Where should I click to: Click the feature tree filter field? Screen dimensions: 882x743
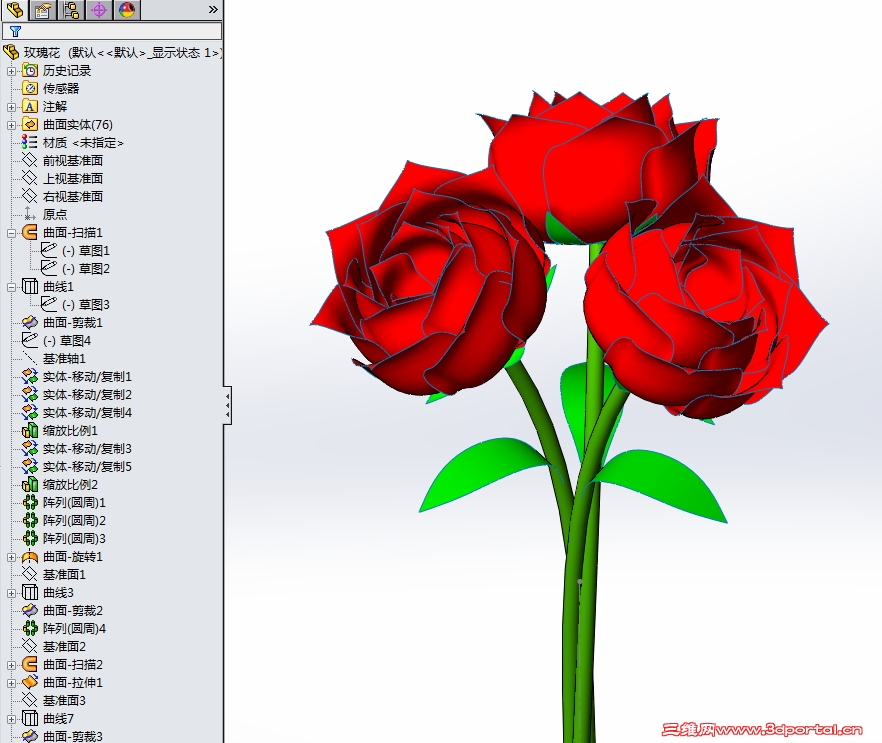pyautogui.click(x=112, y=31)
